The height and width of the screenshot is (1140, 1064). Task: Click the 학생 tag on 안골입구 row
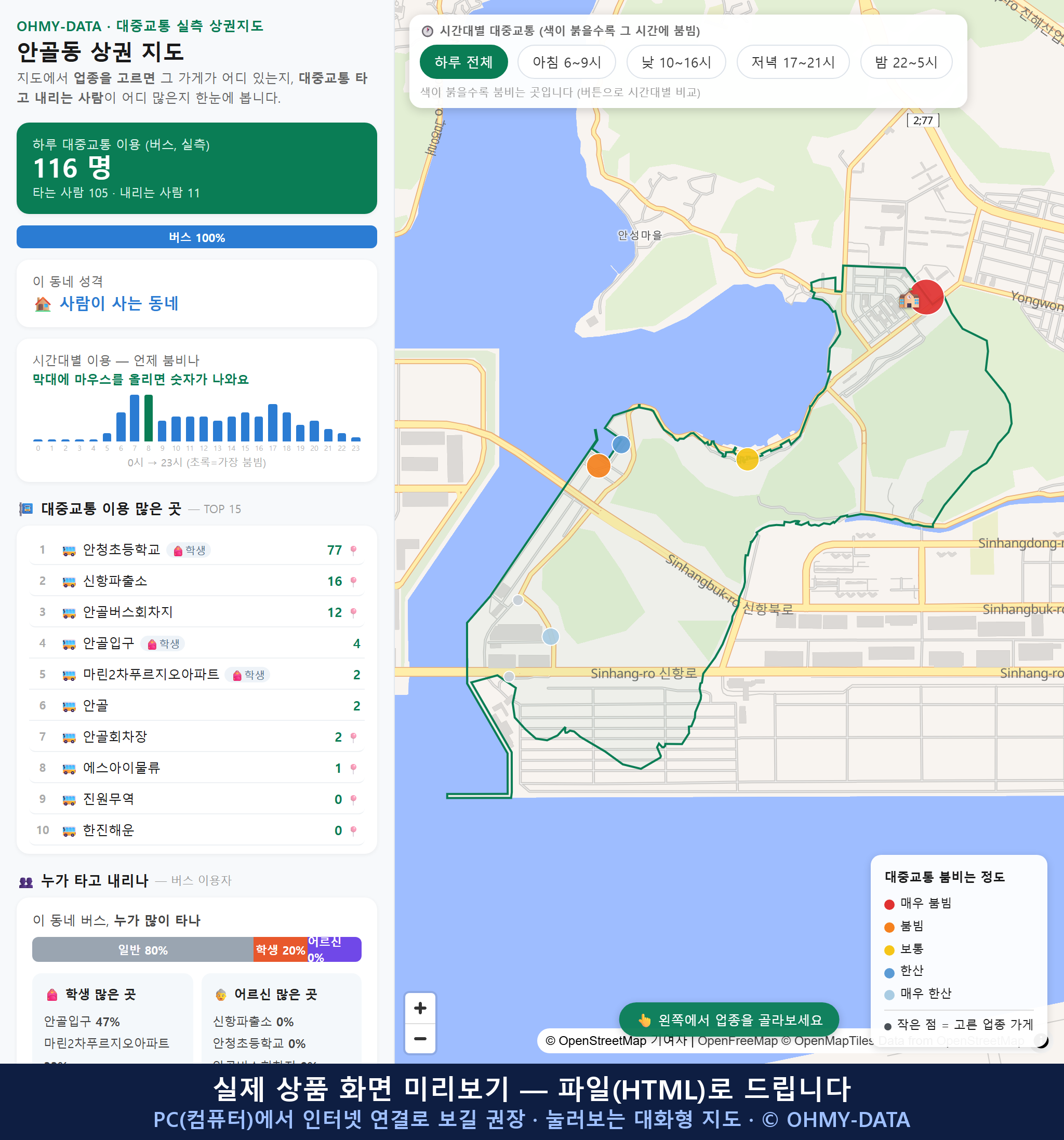coord(163,644)
